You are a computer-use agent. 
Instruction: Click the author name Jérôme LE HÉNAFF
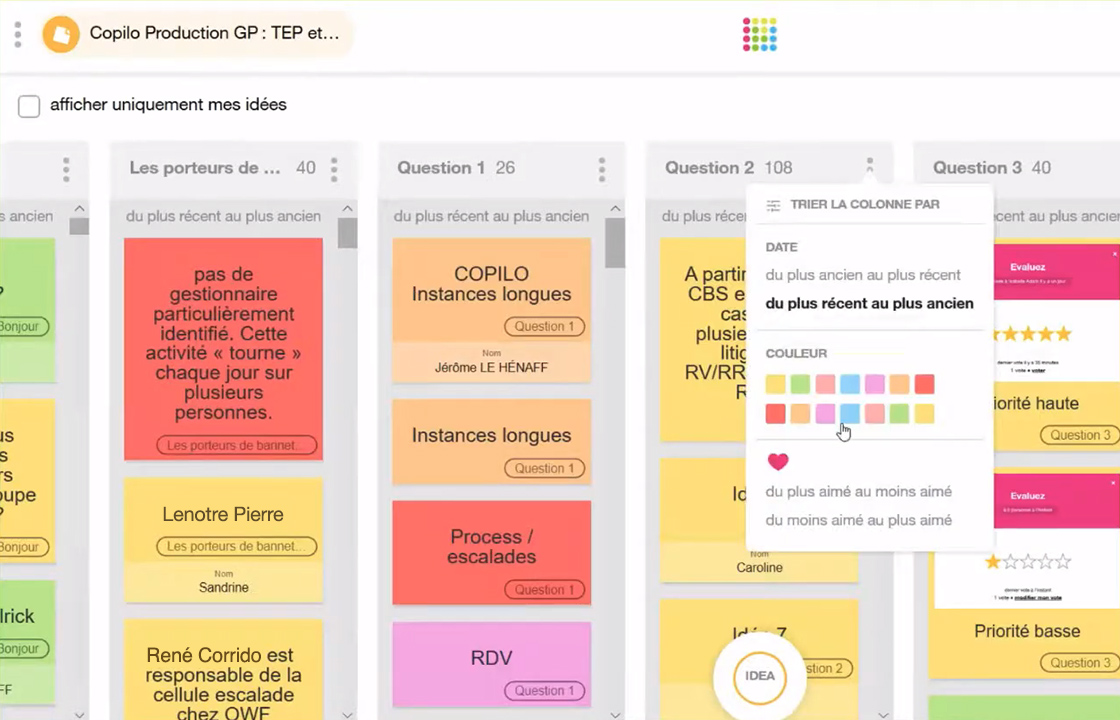(491, 368)
